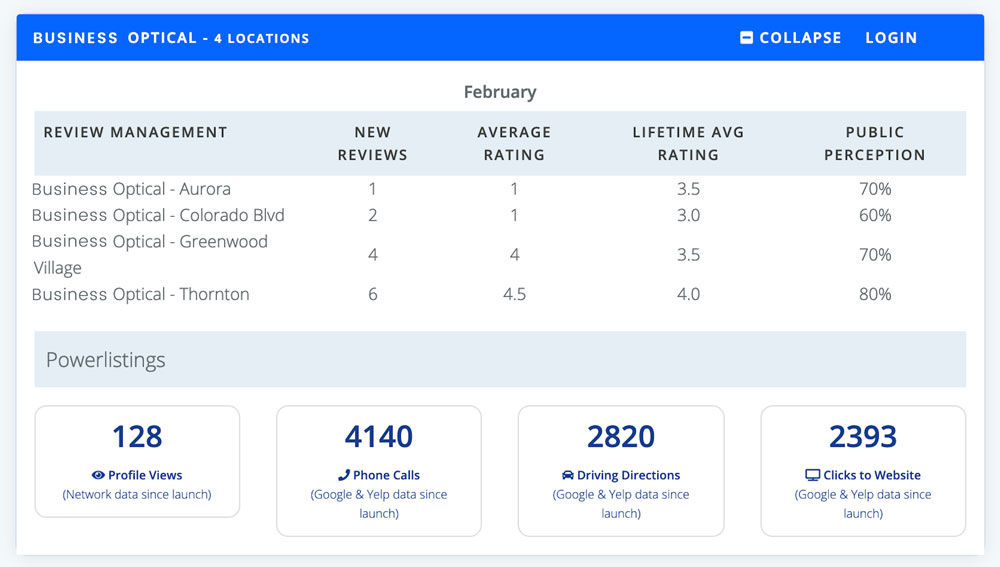
Task: Click Colorado Blvd's 2 new reviews value
Action: [372, 215]
